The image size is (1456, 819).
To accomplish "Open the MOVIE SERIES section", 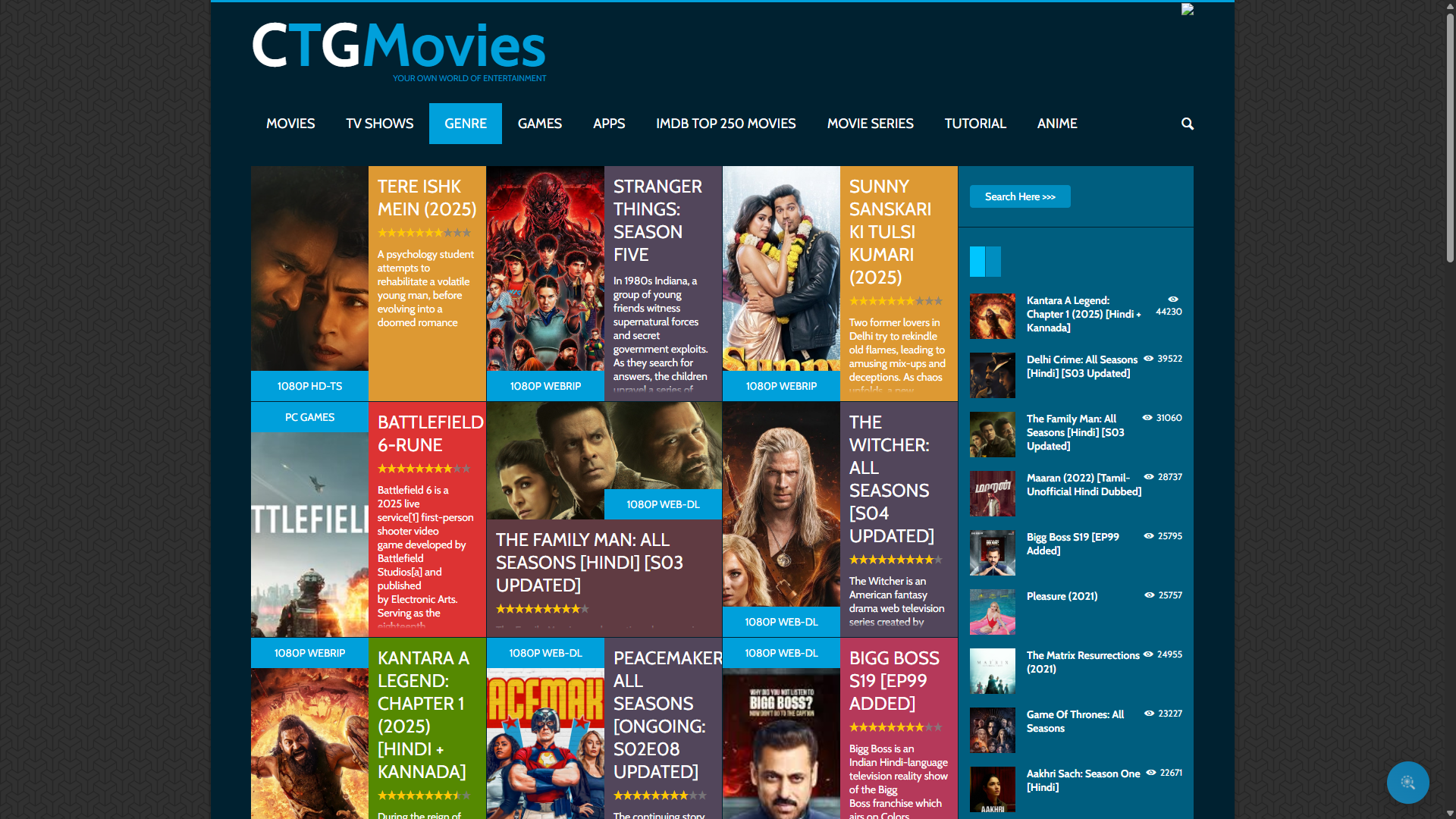I will (870, 123).
